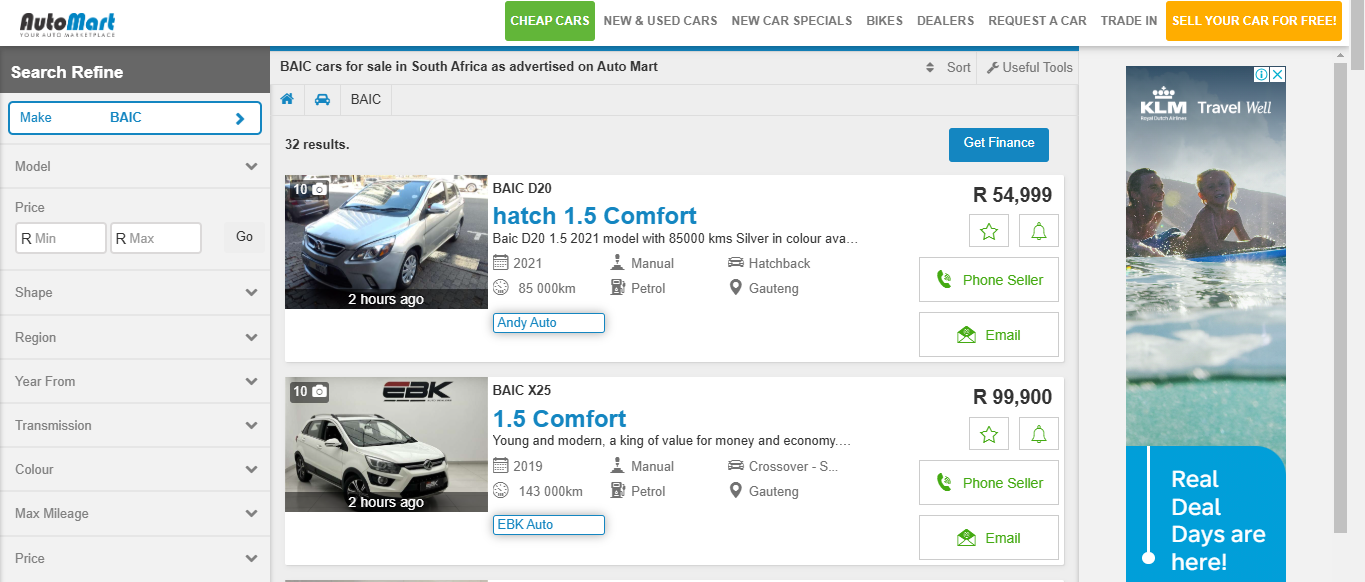This screenshot has height=582, width=1365.
Task: Click the home breadcrumb icon
Action: coord(287,99)
